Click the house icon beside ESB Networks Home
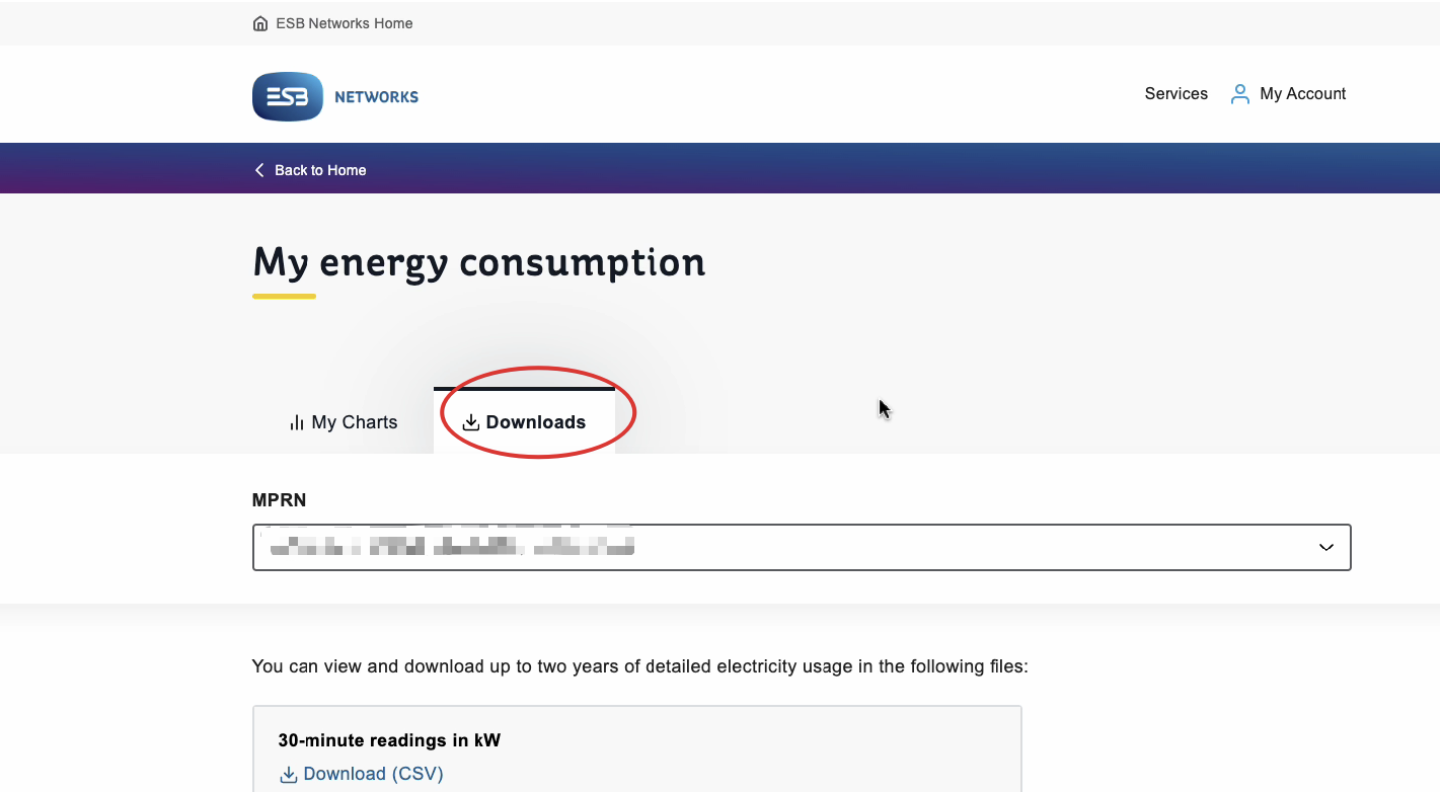 (x=260, y=23)
